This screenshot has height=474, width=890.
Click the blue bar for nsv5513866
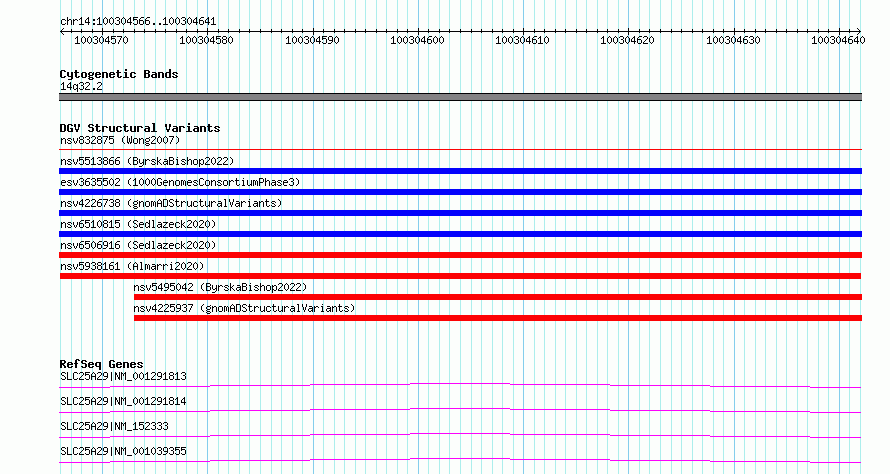click(460, 171)
